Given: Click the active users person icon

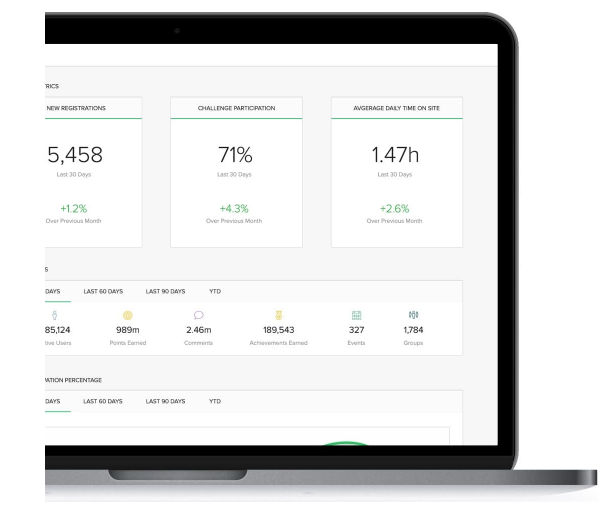Looking at the screenshot, I should [x=55, y=315].
